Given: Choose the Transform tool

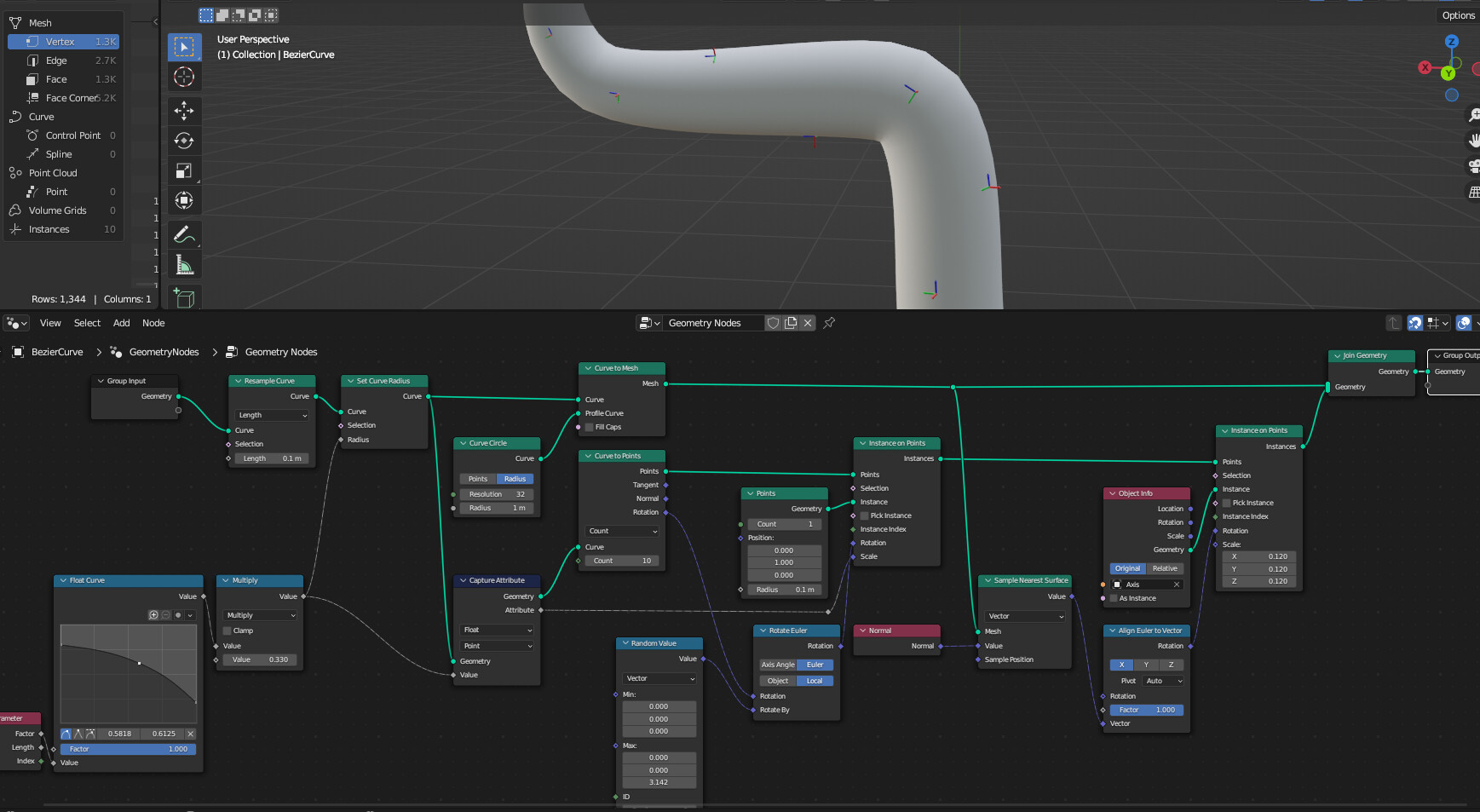Looking at the screenshot, I should coord(184,200).
